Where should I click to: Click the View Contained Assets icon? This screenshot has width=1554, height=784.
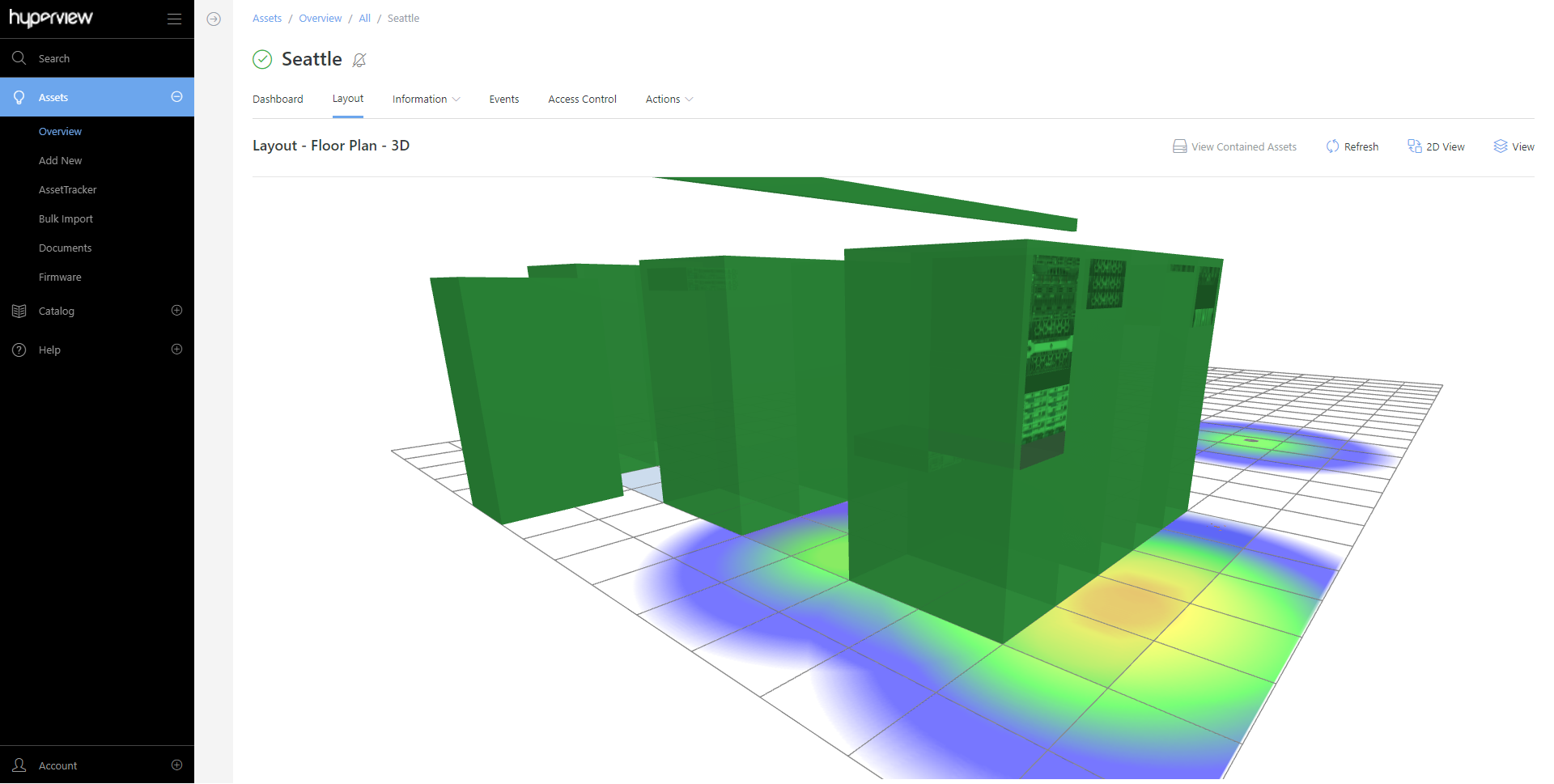(1180, 146)
